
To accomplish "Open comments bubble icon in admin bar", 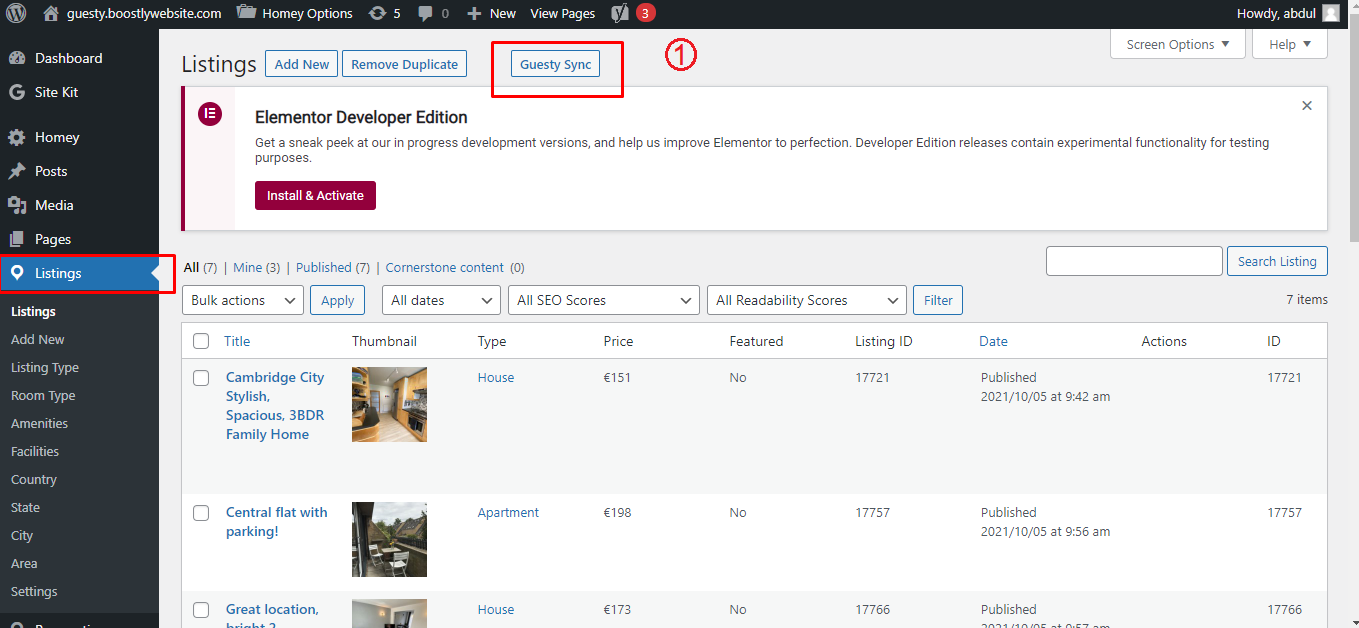I will point(425,13).
